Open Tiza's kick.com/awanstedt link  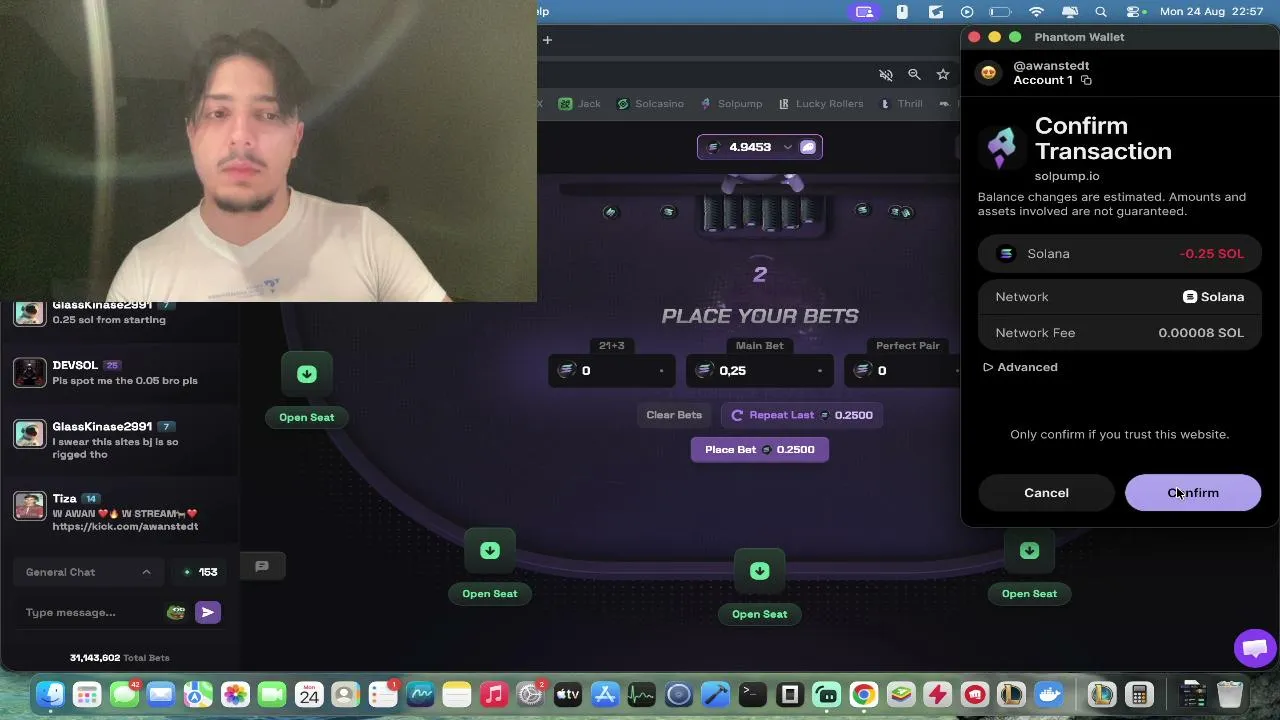click(125, 527)
